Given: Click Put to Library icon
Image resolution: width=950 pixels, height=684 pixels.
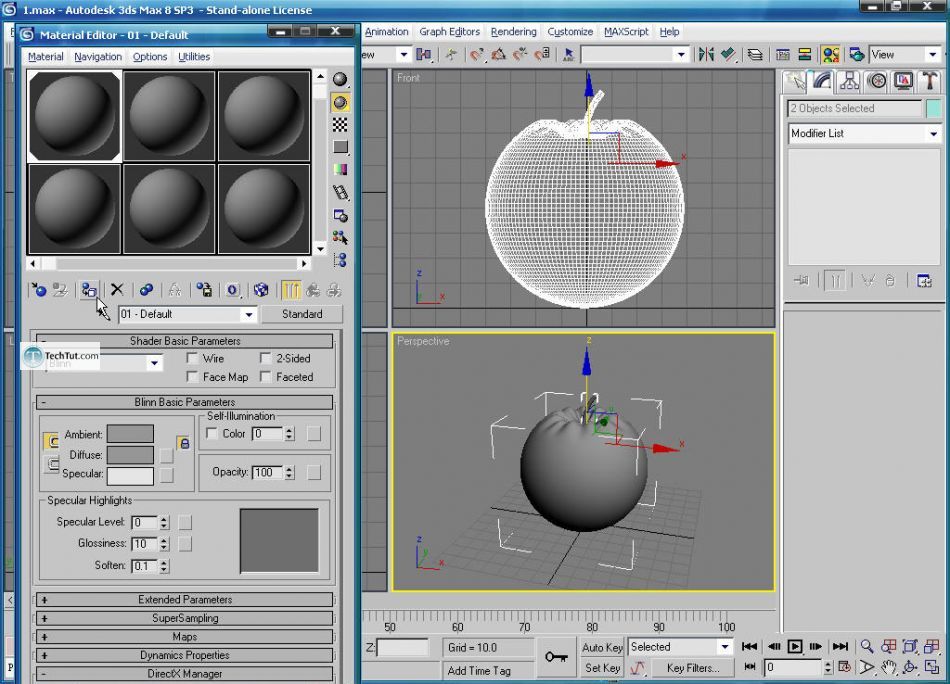Looking at the screenshot, I should click(x=204, y=290).
